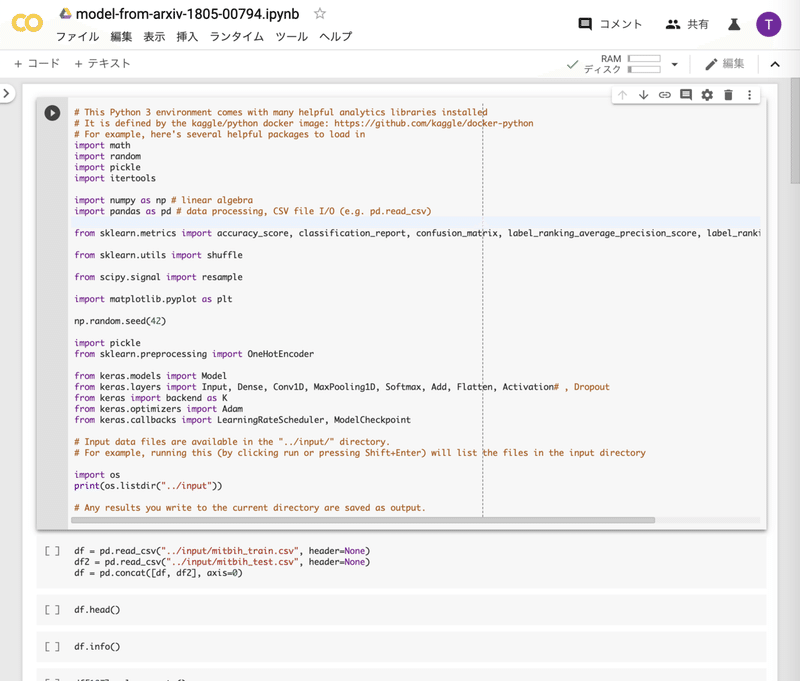The width and height of the screenshot is (800, 681).
Task: Click the 'from sklearn.utils import shuffle' line
Action: tap(158, 255)
